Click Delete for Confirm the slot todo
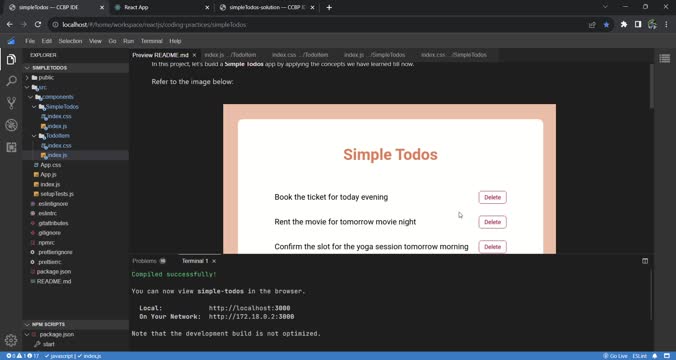Screen dimensions: 676x360 [x=492, y=247]
